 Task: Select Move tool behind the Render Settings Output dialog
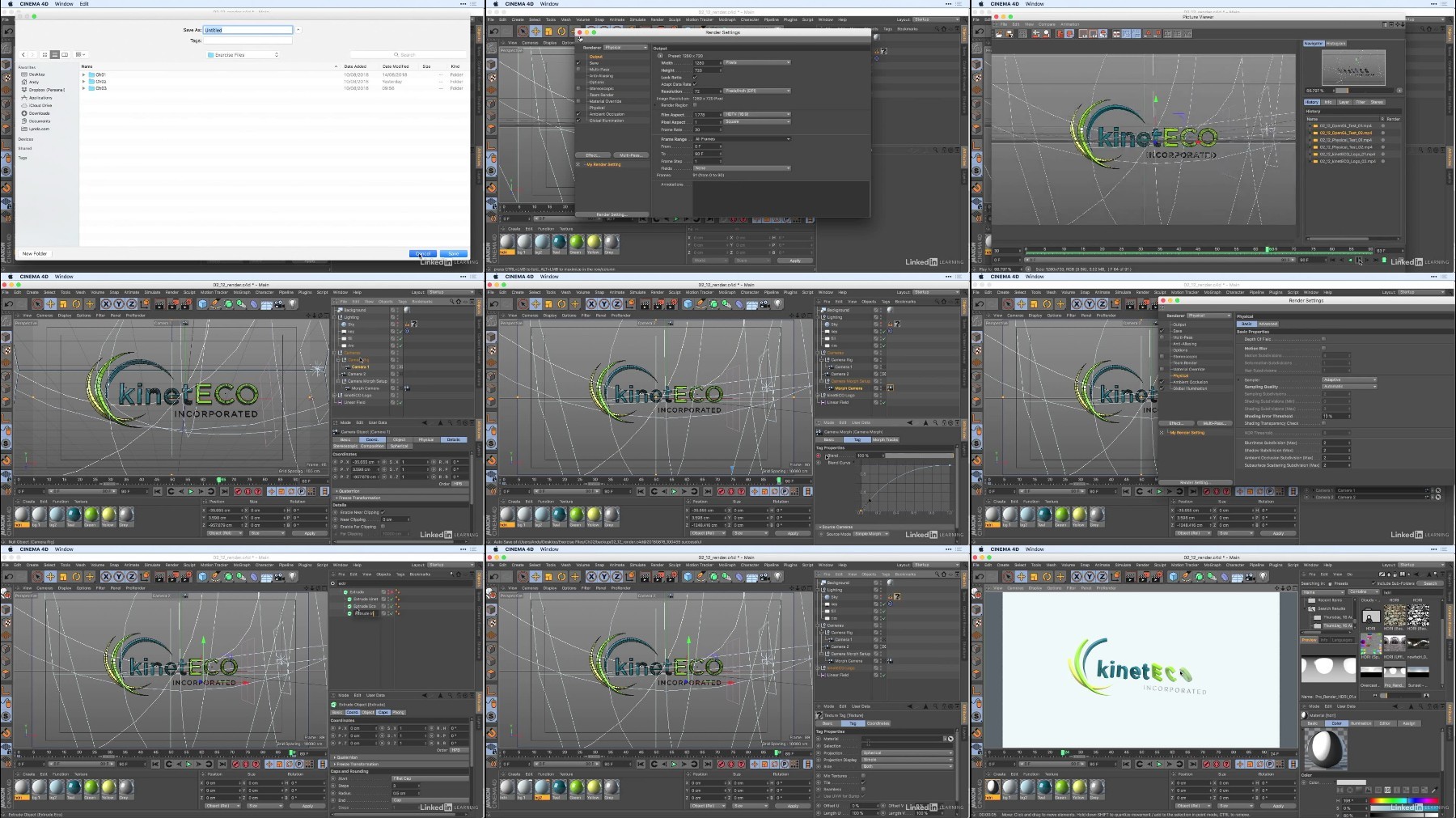click(535, 32)
